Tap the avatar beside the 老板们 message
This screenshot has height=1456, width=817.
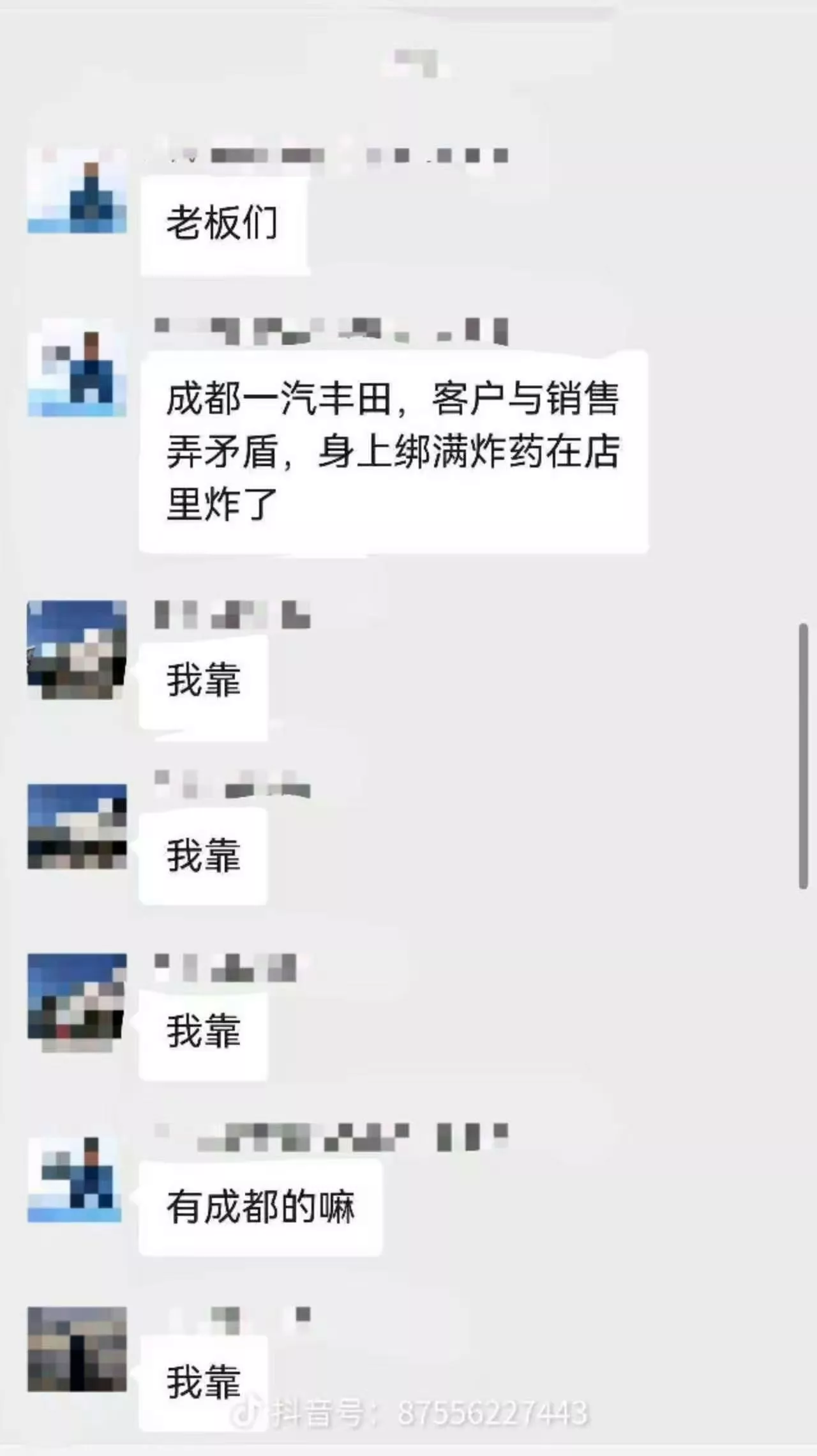coord(77,190)
